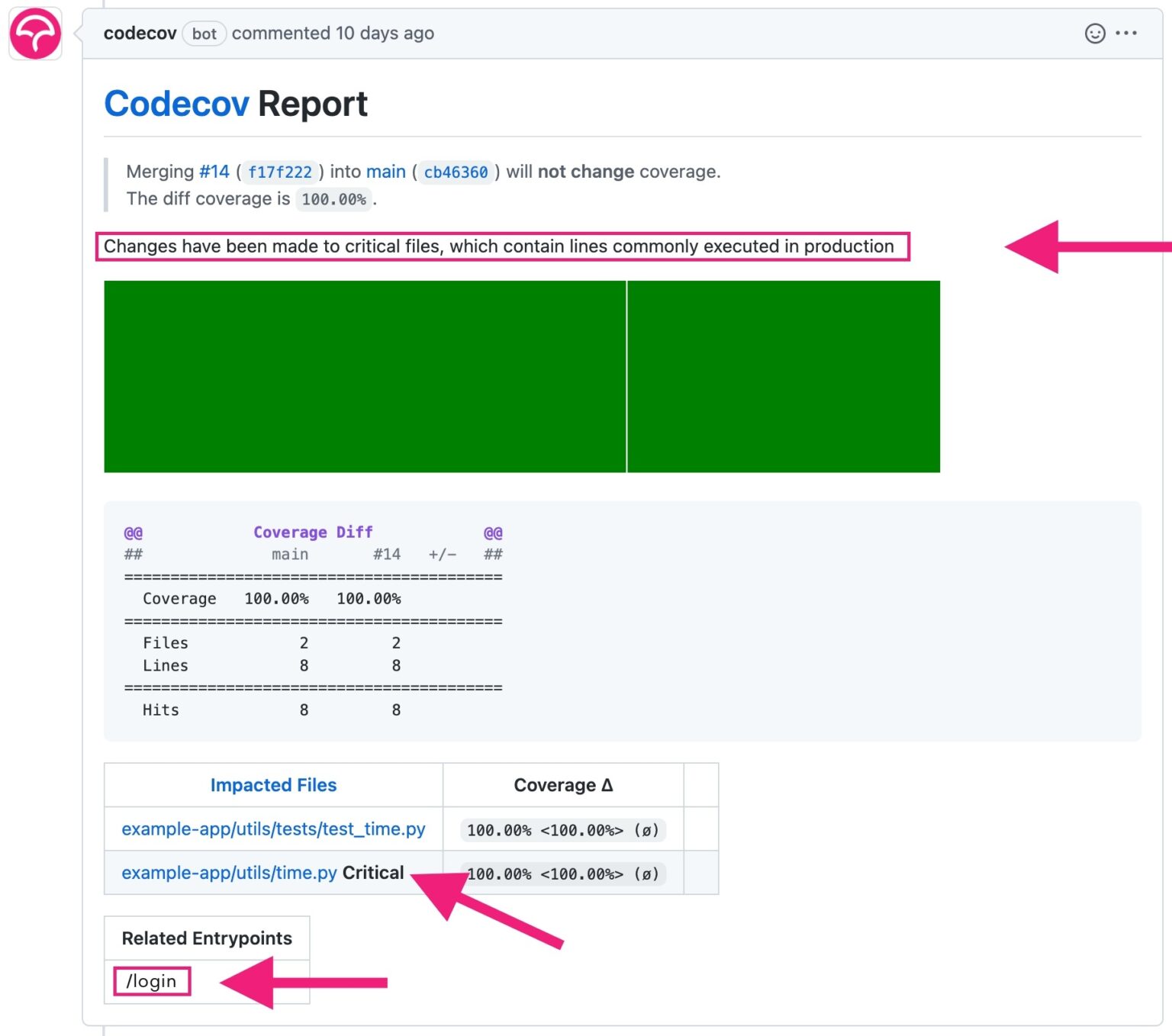
Task: Open the Codecov heading link
Action: pyautogui.click(x=176, y=105)
